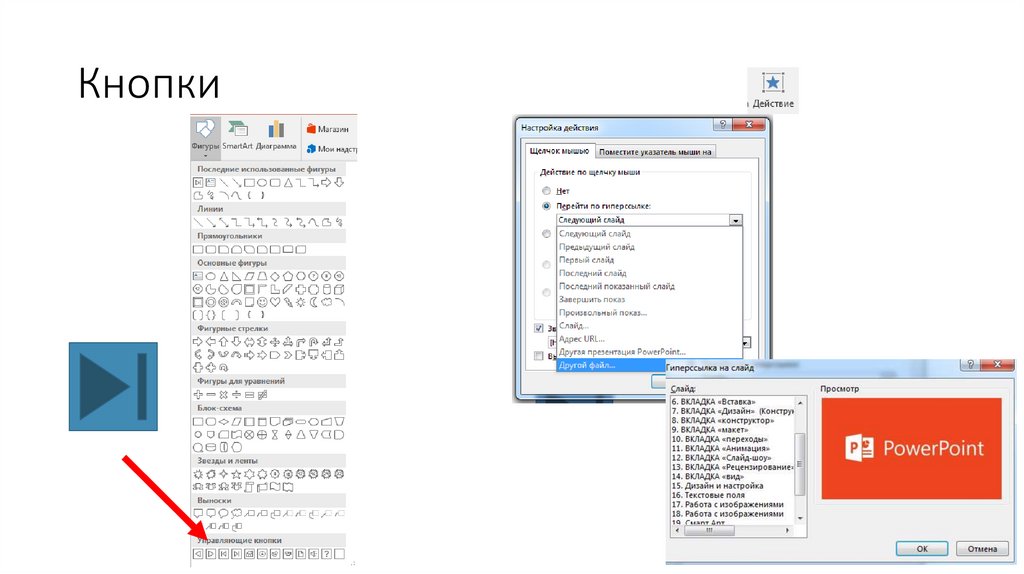
Task: Close the Гиперссылка на слайд dialog
Action: coord(997,364)
